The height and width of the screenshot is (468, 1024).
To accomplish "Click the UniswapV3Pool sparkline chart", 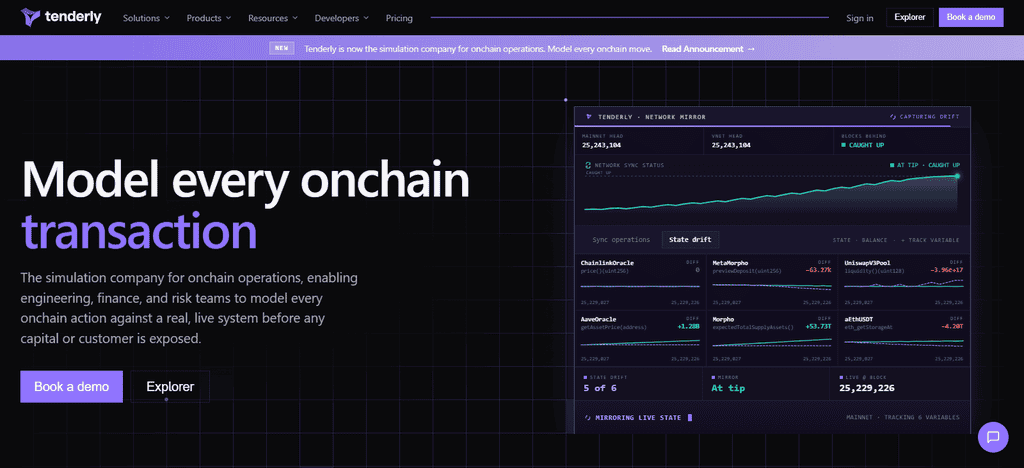I will pyautogui.click(x=904, y=285).
